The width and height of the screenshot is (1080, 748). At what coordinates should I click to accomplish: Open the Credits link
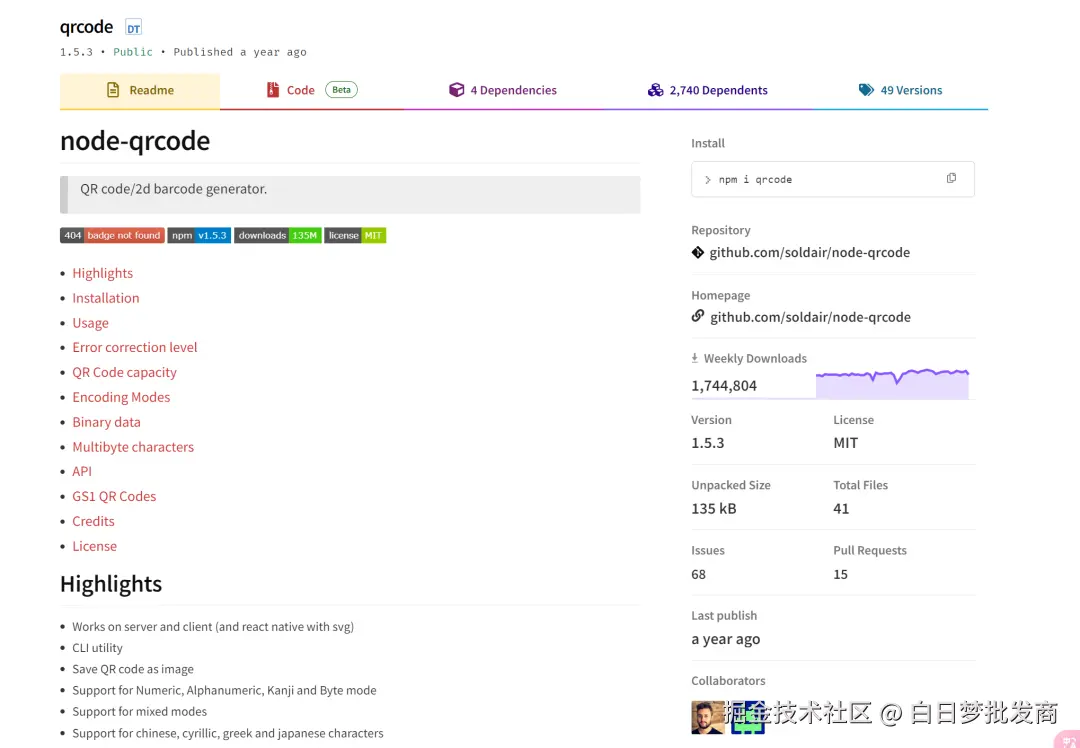(x=93, y=521)
